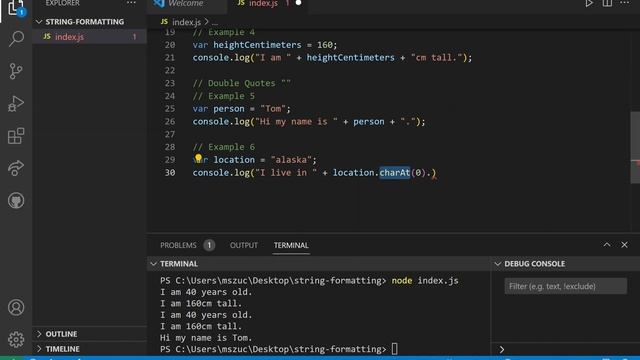Click the "cm tall." string on line 21

point(437,58)
